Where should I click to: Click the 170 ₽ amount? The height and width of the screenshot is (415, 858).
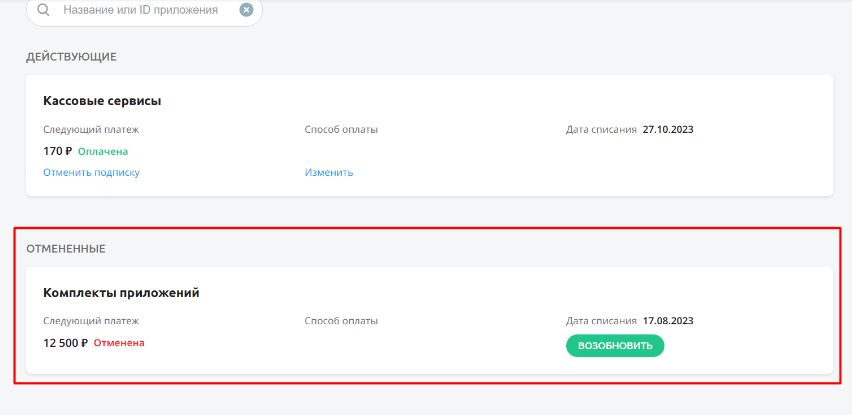click(x=57, y=152)
